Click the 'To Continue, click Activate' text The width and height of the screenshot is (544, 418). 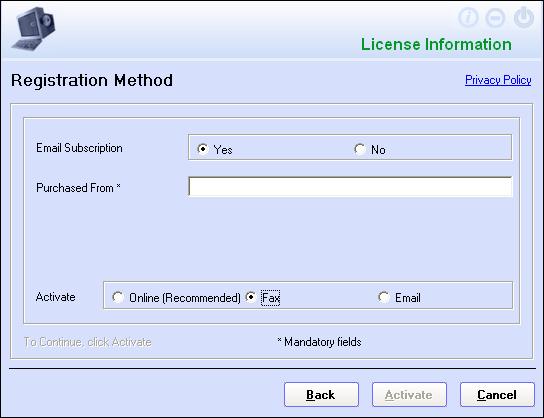coord(87,342)
